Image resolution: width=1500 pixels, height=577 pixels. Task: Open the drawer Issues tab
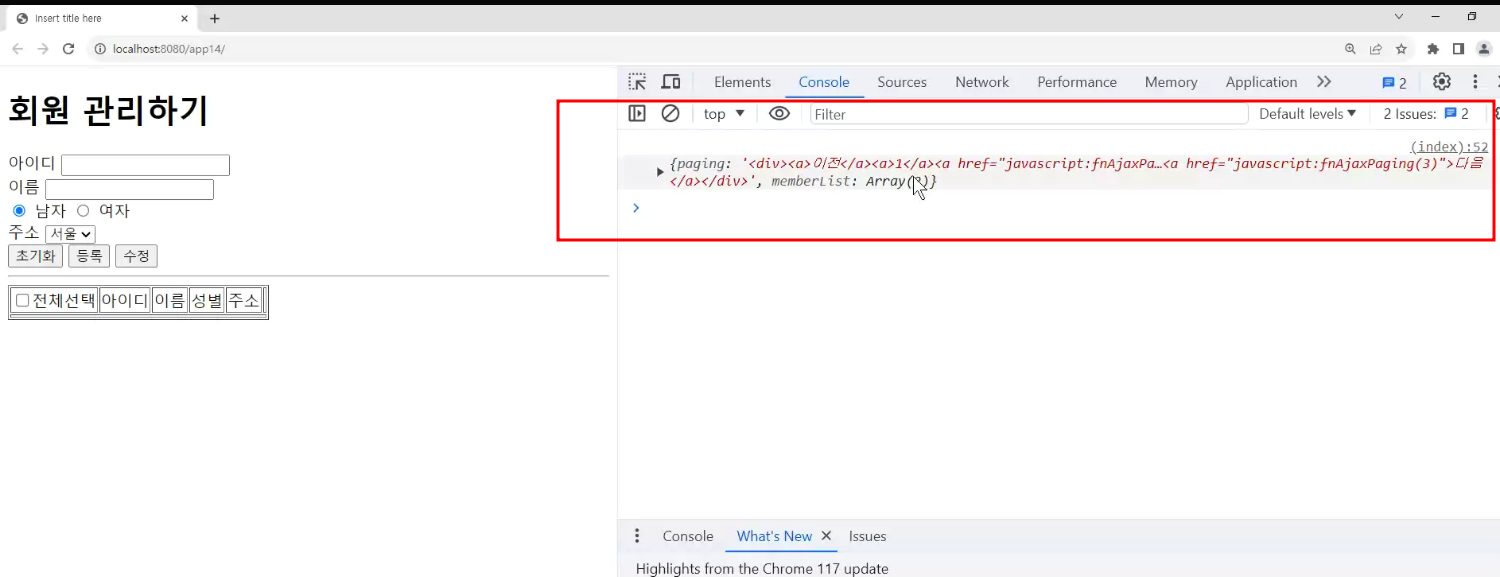tap(867, 536)
